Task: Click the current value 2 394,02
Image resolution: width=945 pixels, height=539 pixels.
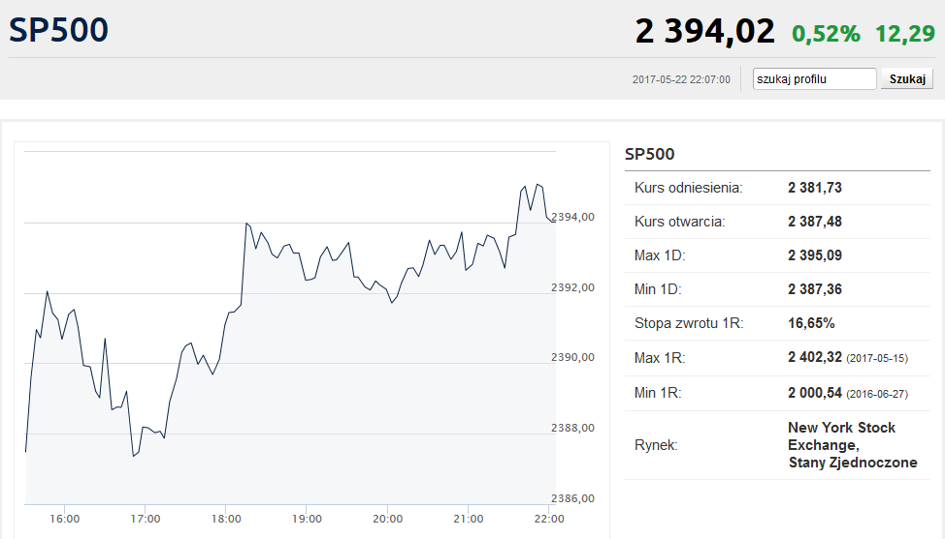Action: click(x=705, y=31)
